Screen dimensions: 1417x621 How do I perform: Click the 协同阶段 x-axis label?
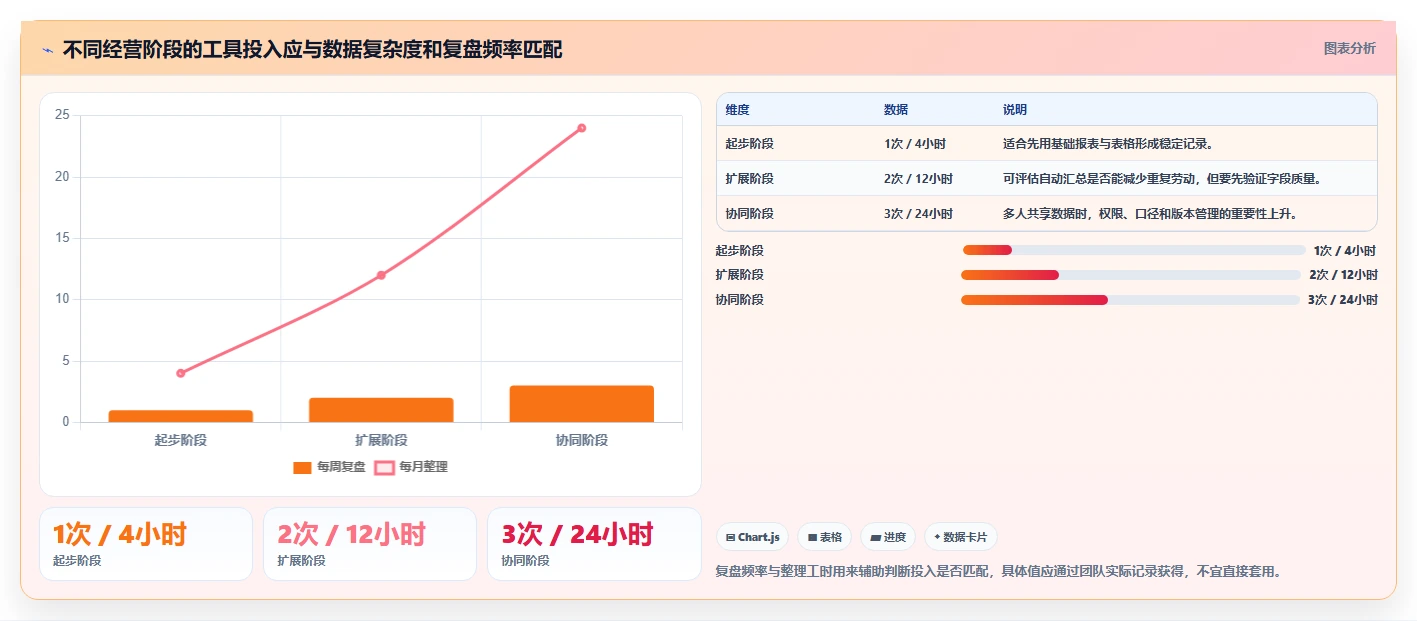pyautogui.click(x=581, y=440)
